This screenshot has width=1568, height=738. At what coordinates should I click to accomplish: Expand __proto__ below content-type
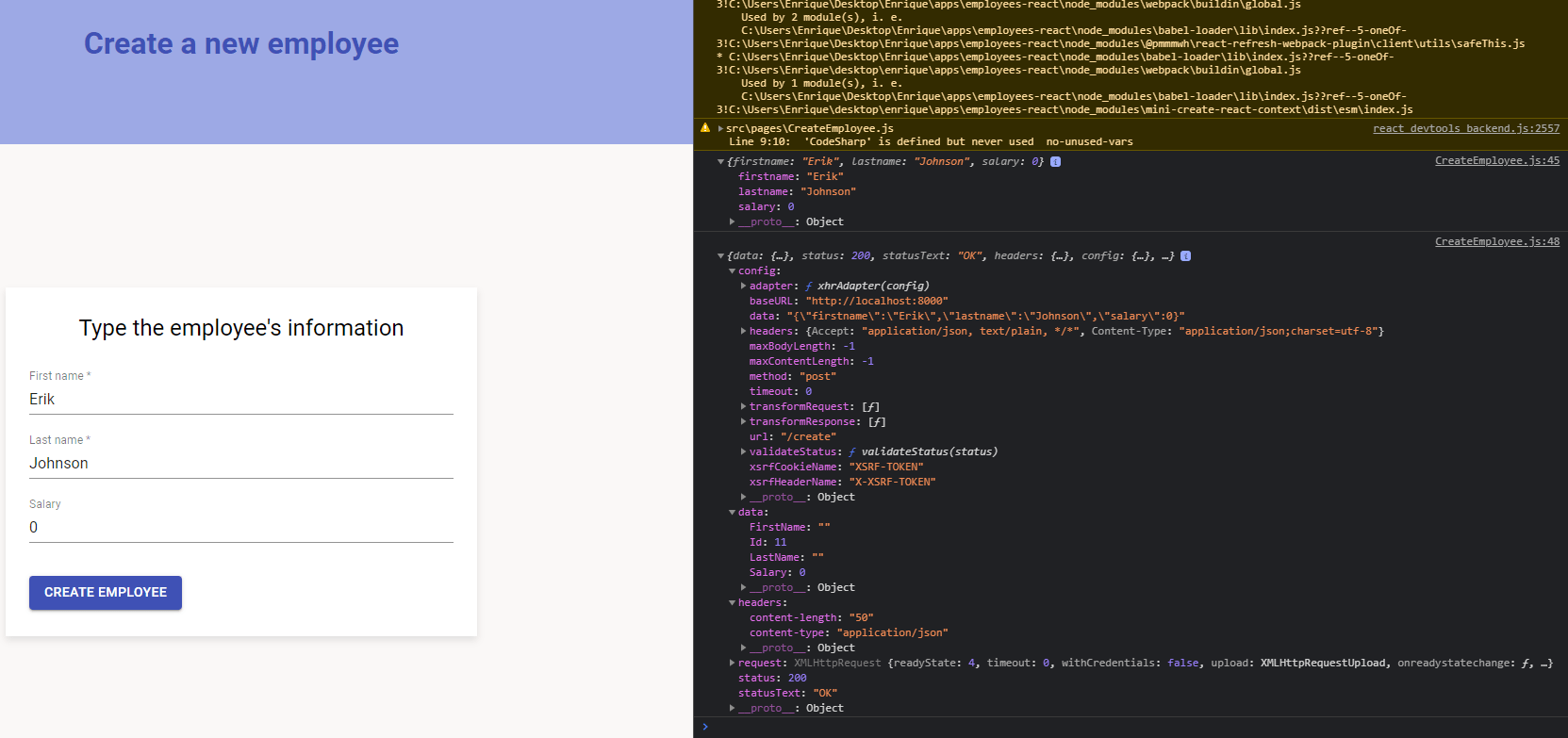[744, 648]
